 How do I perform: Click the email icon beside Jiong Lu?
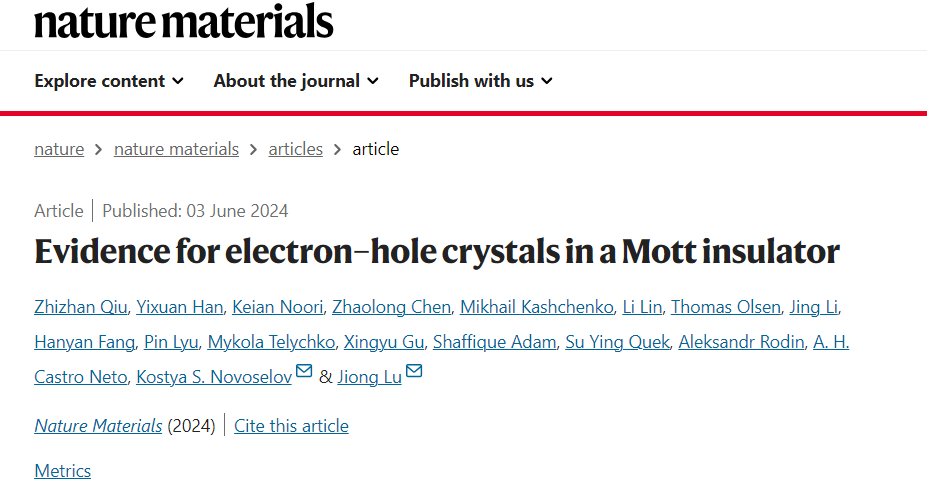tap(414, 371)
